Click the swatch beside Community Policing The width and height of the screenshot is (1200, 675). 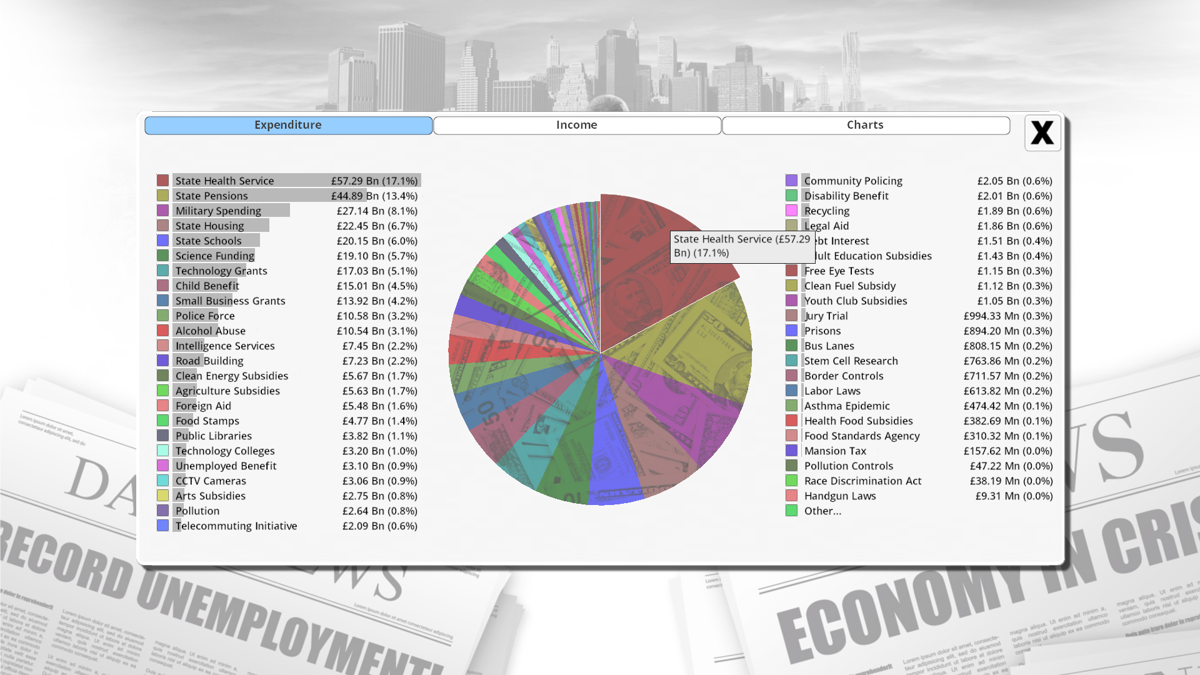click(790, 180)
